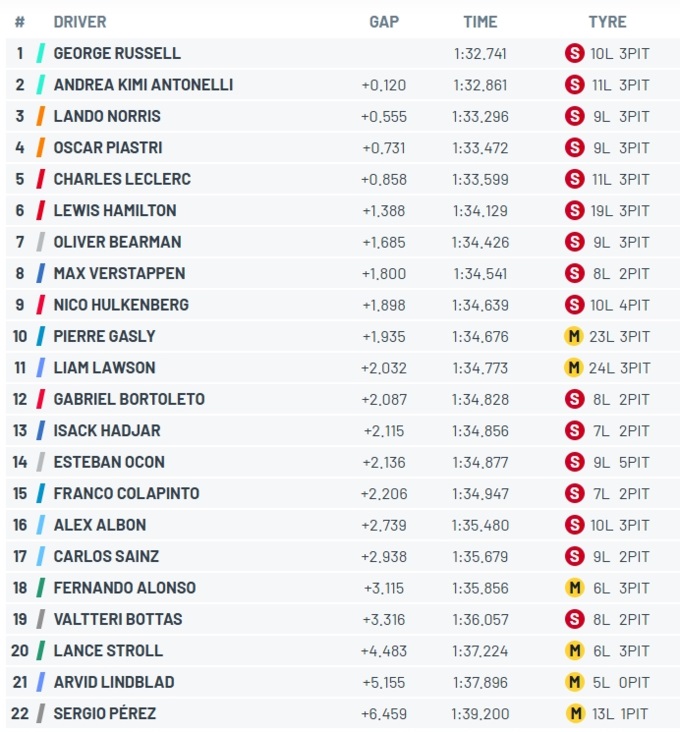680x732 pixels.
Task: Click the TYRE column header
Action: [x=607, y=21]
